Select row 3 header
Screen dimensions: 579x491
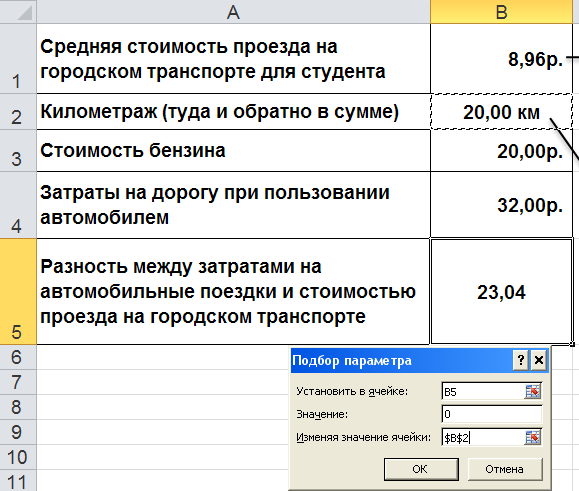pyautogui.click(x=18, y=151)
